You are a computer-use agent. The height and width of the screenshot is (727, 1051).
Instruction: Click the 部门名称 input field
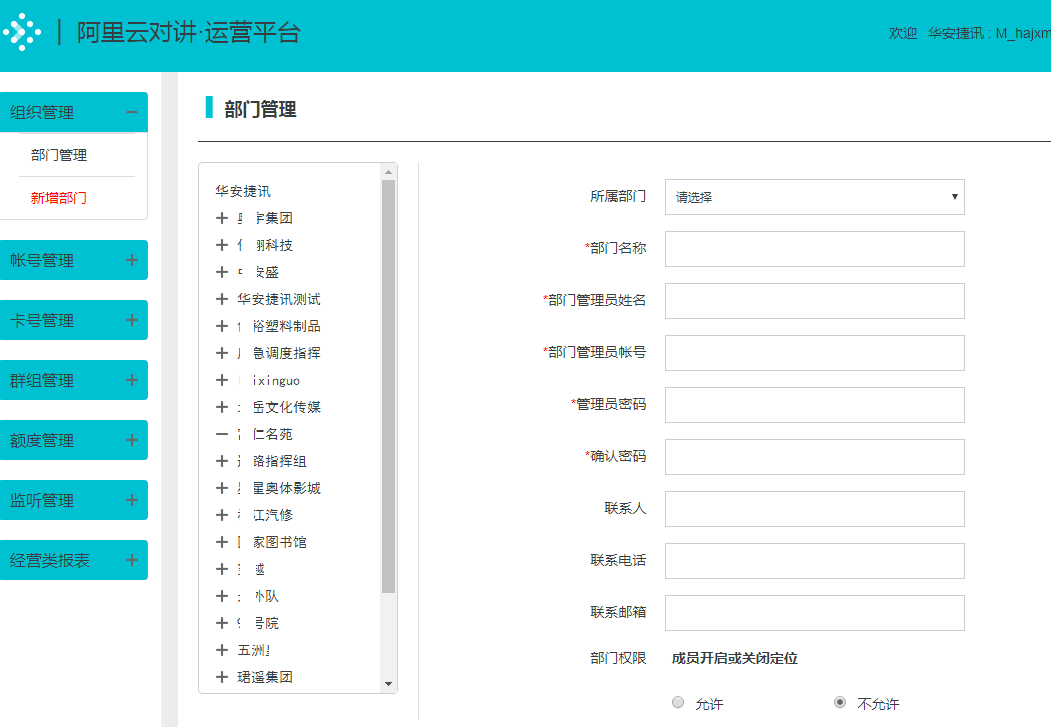pos(814,249)
